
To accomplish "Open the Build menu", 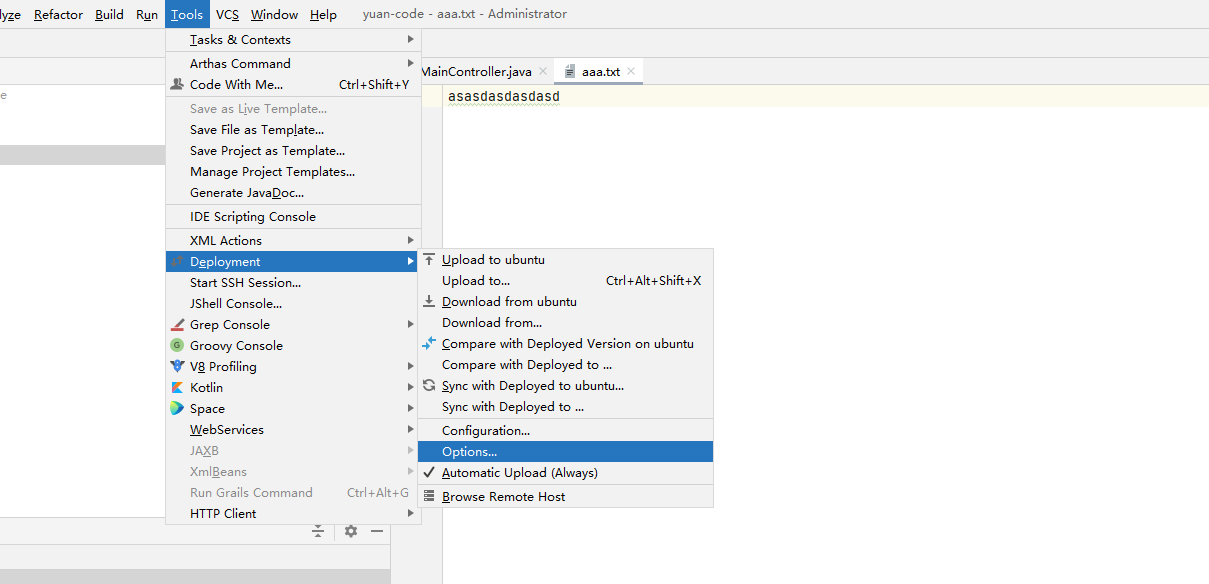I will (110, 14).
